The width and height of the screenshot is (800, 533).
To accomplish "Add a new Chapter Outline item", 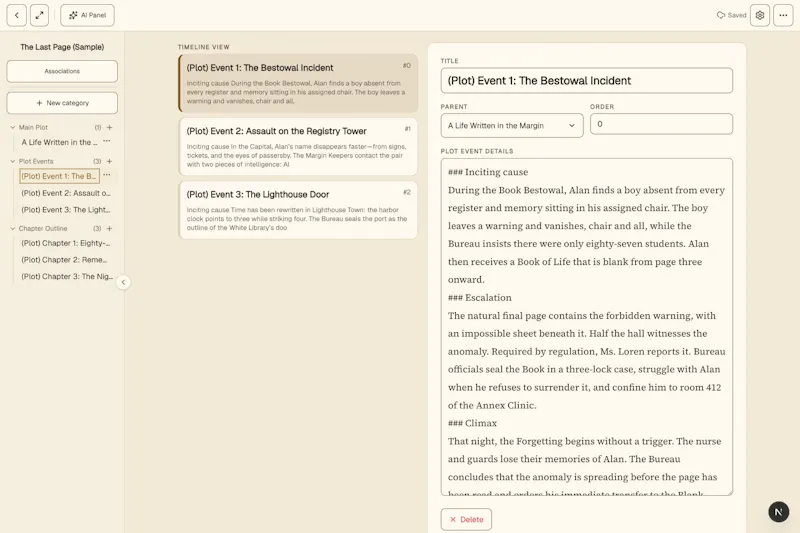I will pos(109,229).
